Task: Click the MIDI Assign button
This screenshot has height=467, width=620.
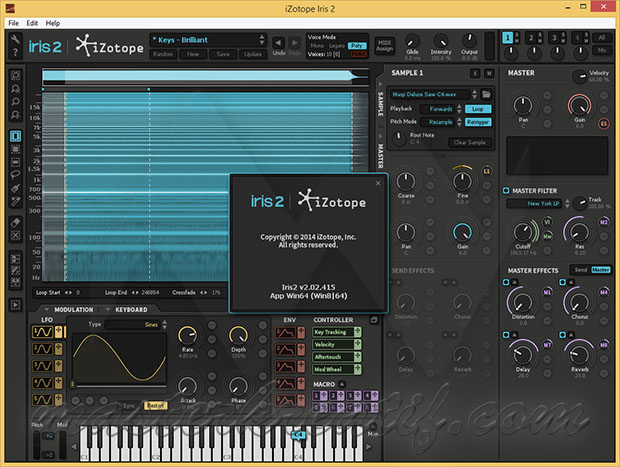Action: coord(384,45)
